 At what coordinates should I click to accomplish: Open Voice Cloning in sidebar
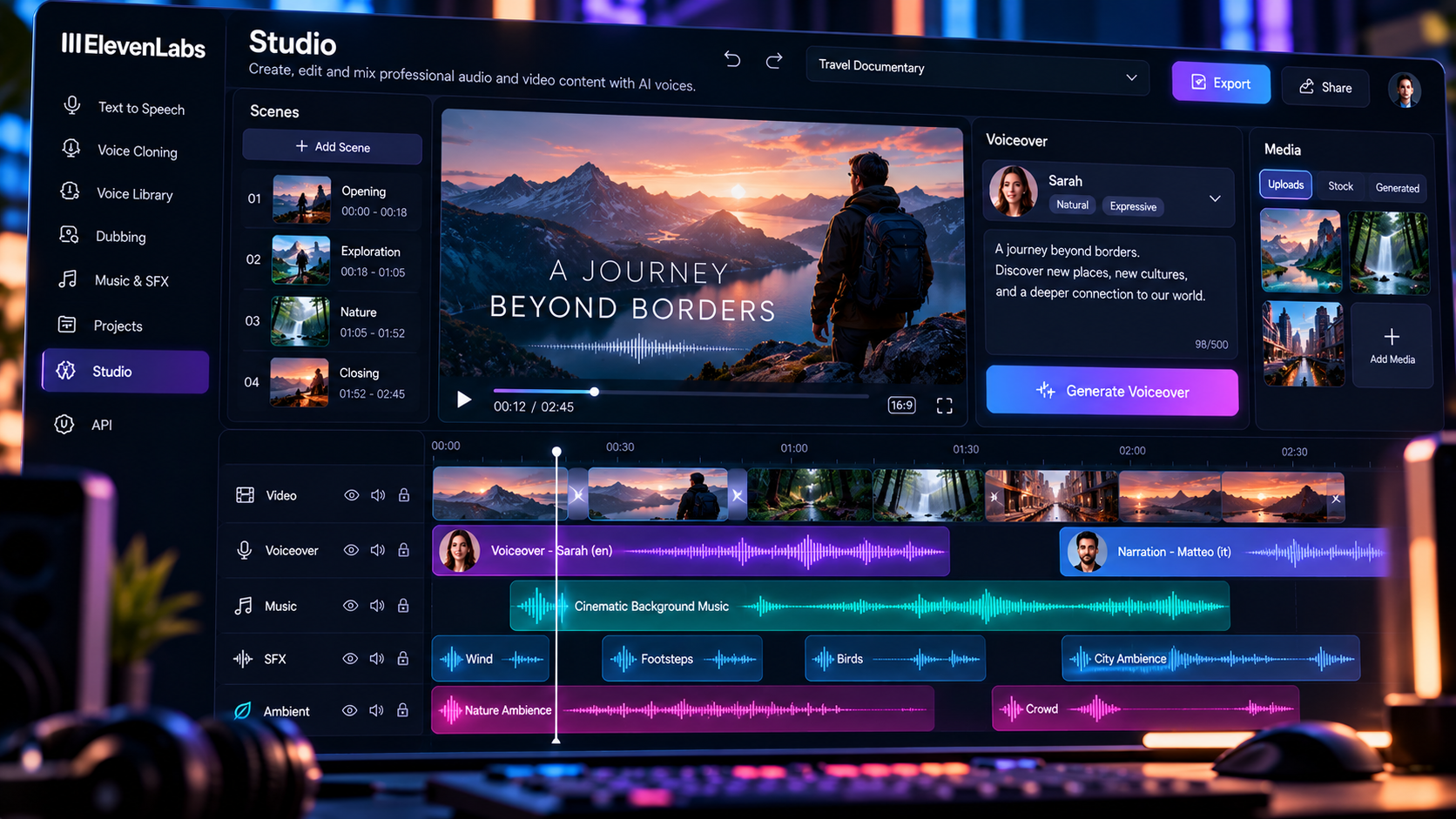(x=120, y=151)
